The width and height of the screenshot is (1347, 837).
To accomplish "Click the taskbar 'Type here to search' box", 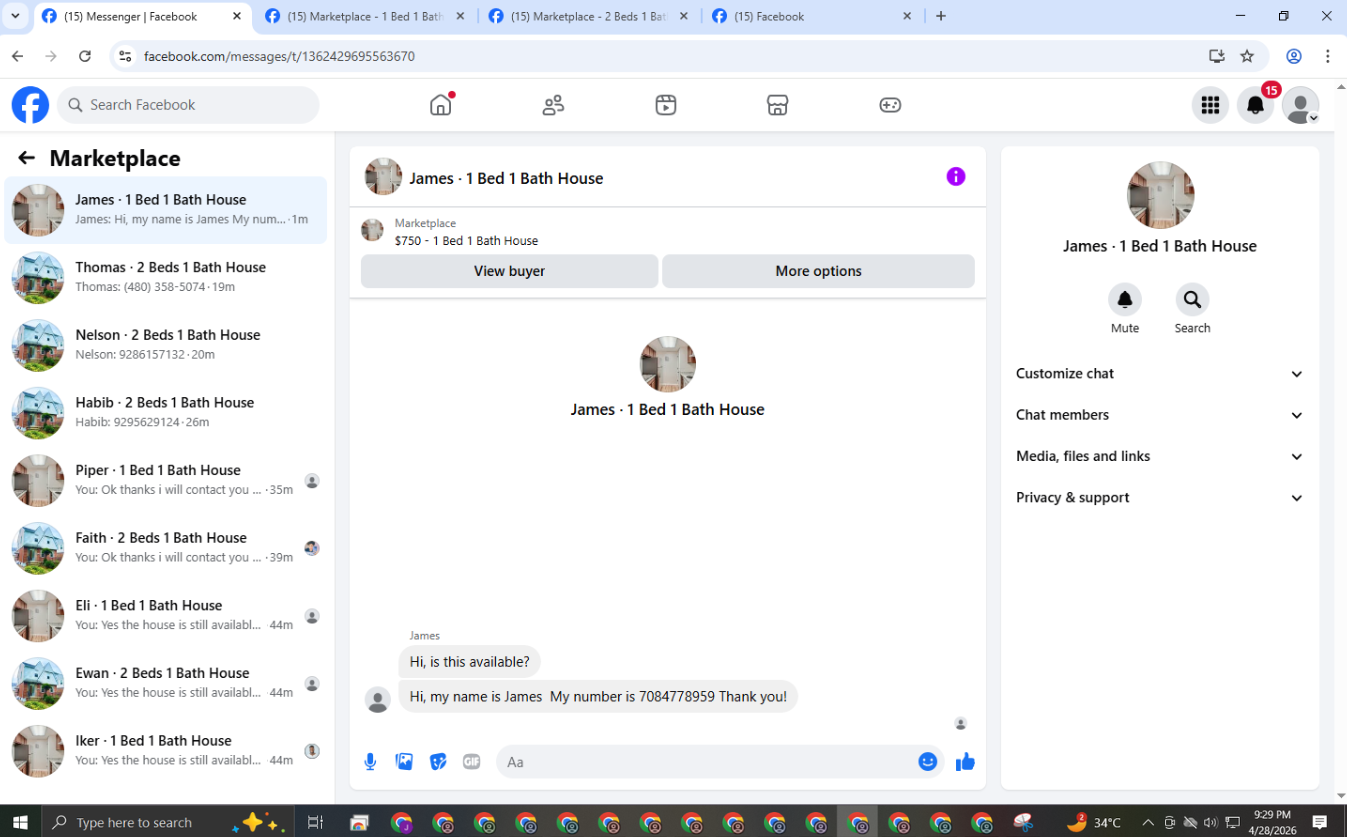I will [170, 822].
